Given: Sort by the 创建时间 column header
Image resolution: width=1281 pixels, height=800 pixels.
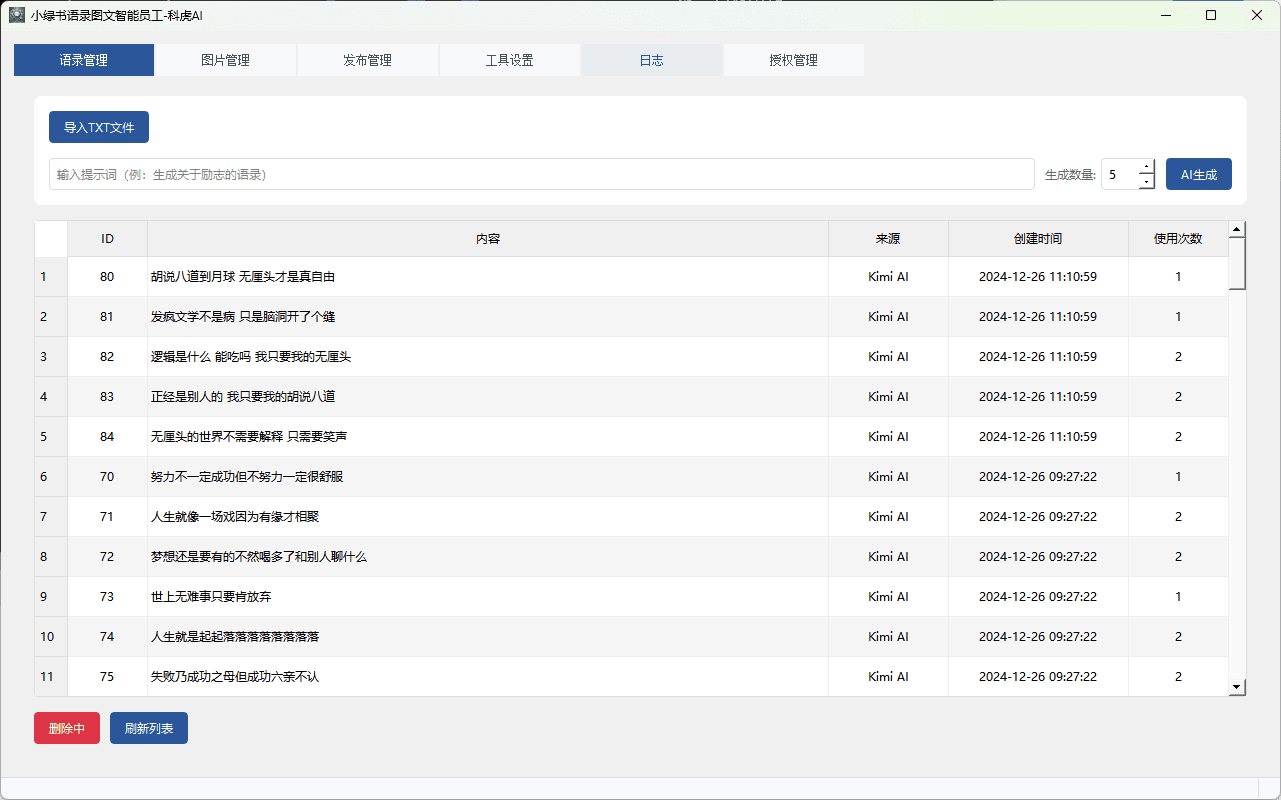Looking at the screenshot, I should point(1037,239).
